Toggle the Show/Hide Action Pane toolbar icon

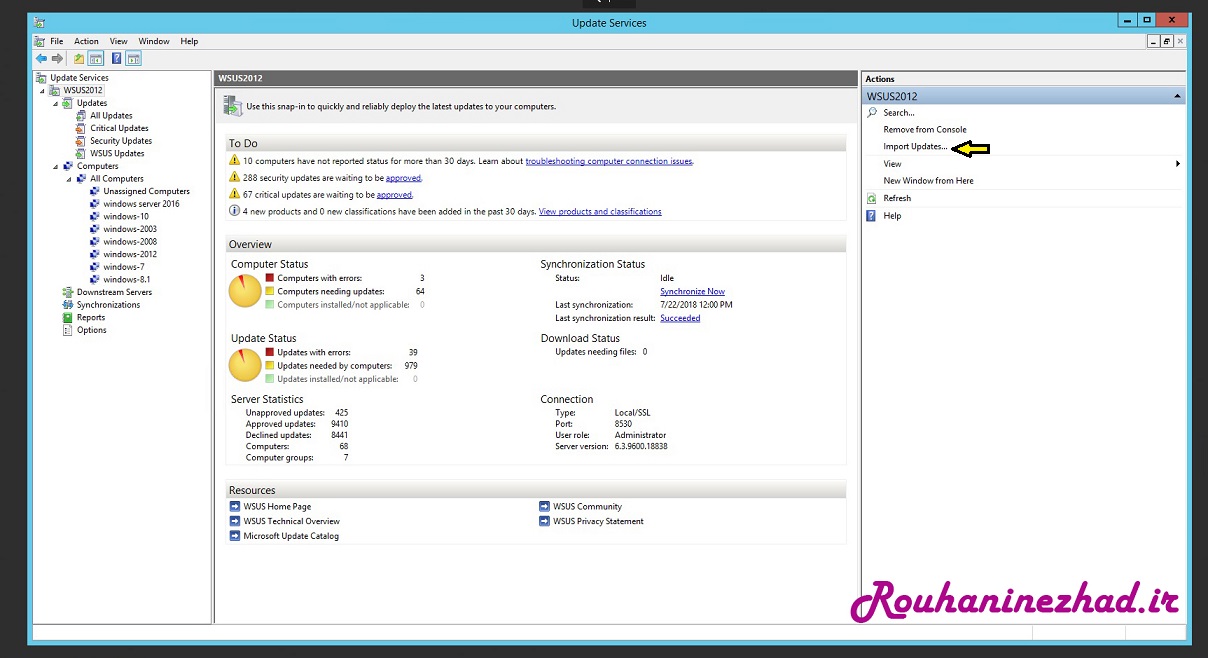point(133,59)
